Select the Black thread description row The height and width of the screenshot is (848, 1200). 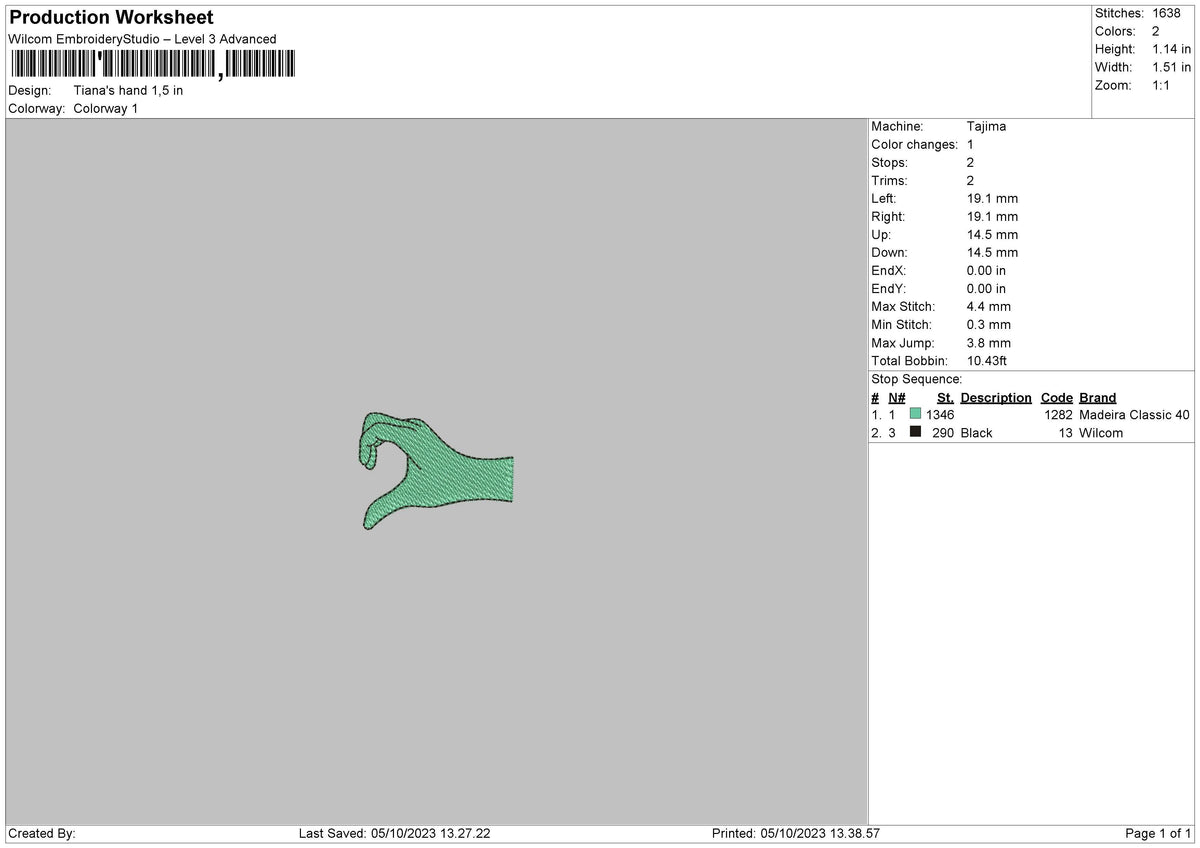[x=1031, y=433]
